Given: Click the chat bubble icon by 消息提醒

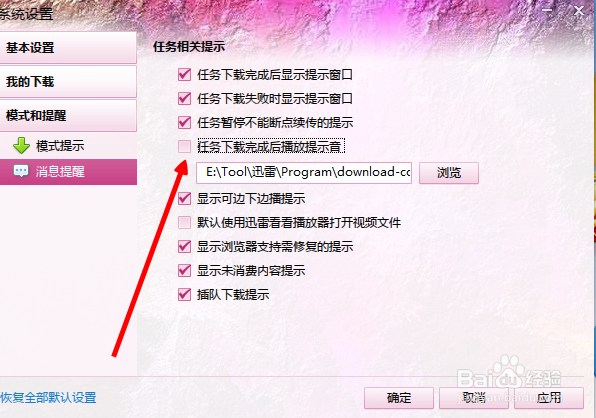Looking at the screenshot, I should click(21, 171).
